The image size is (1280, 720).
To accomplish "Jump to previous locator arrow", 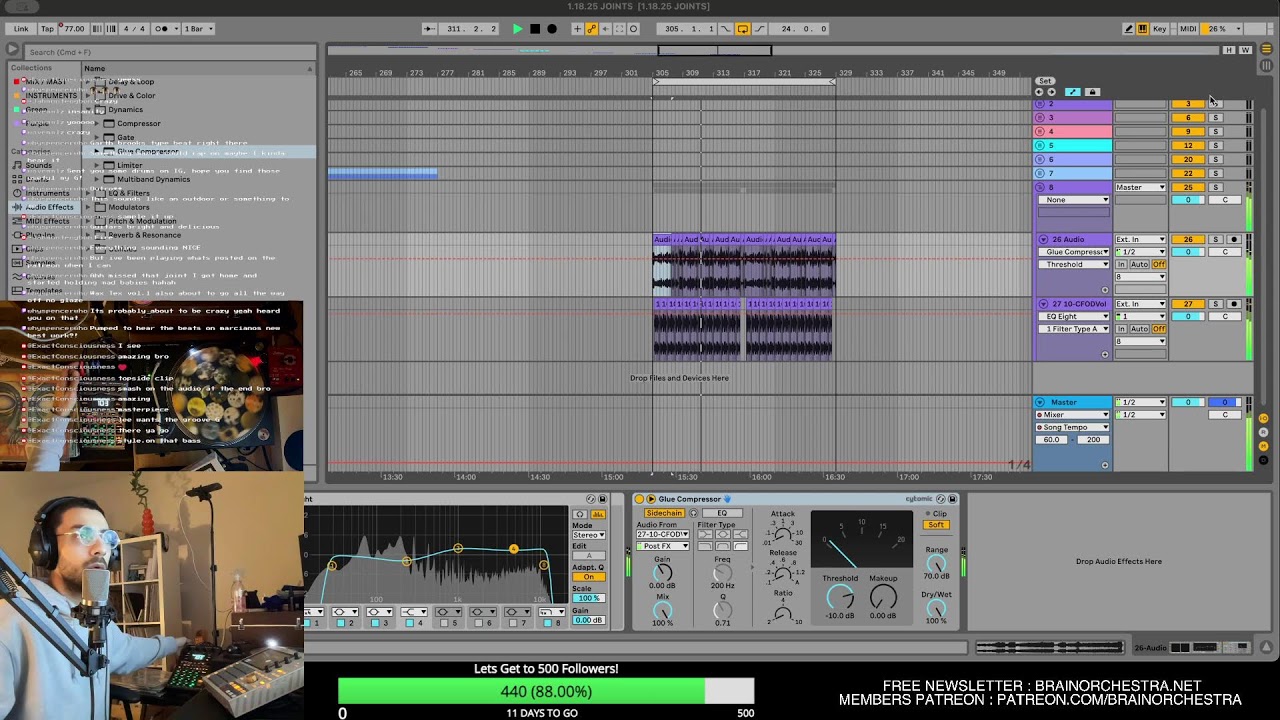I will 1039,92.
